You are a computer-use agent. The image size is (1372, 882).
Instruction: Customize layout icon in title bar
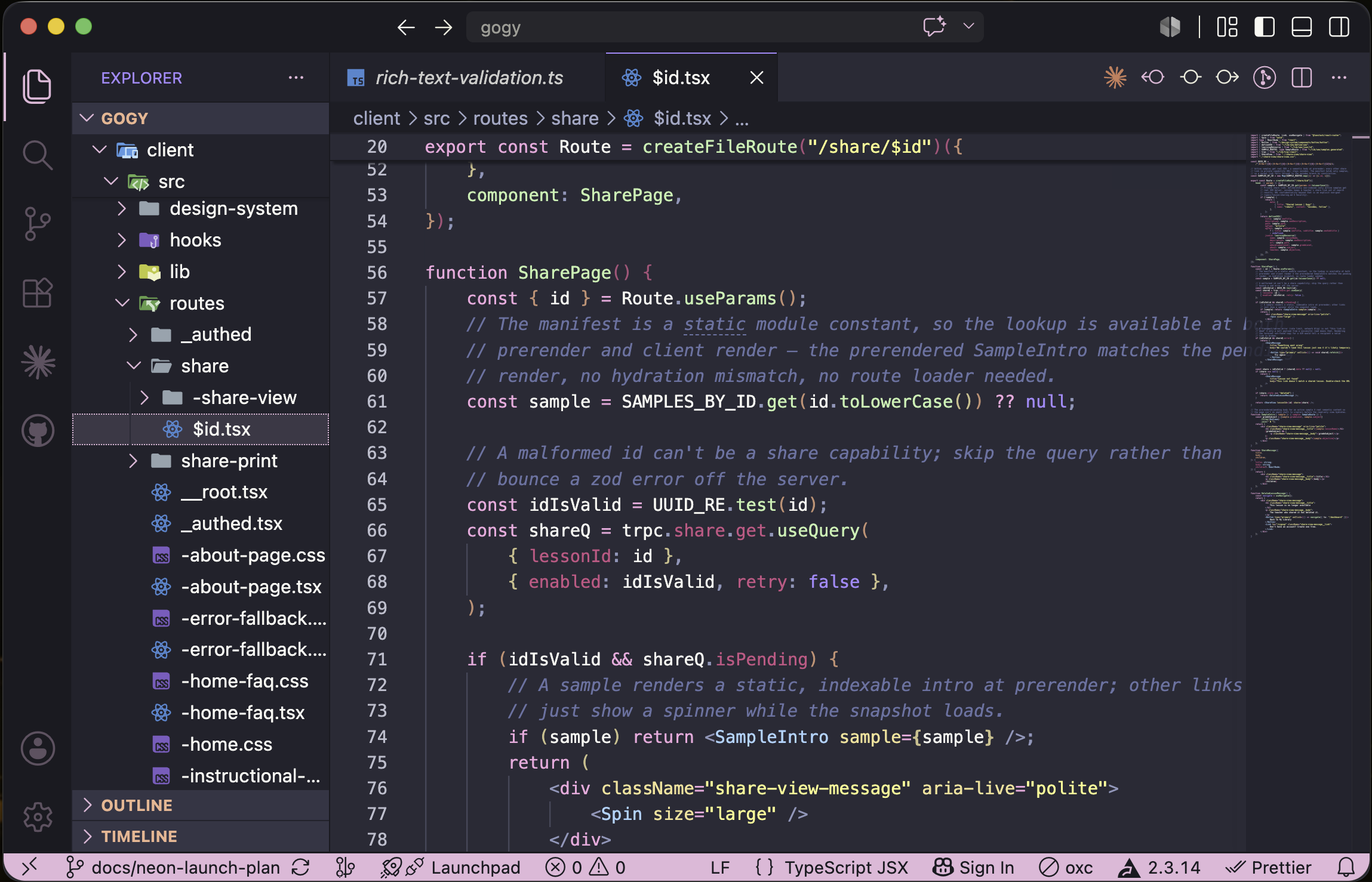[1228, 27]
